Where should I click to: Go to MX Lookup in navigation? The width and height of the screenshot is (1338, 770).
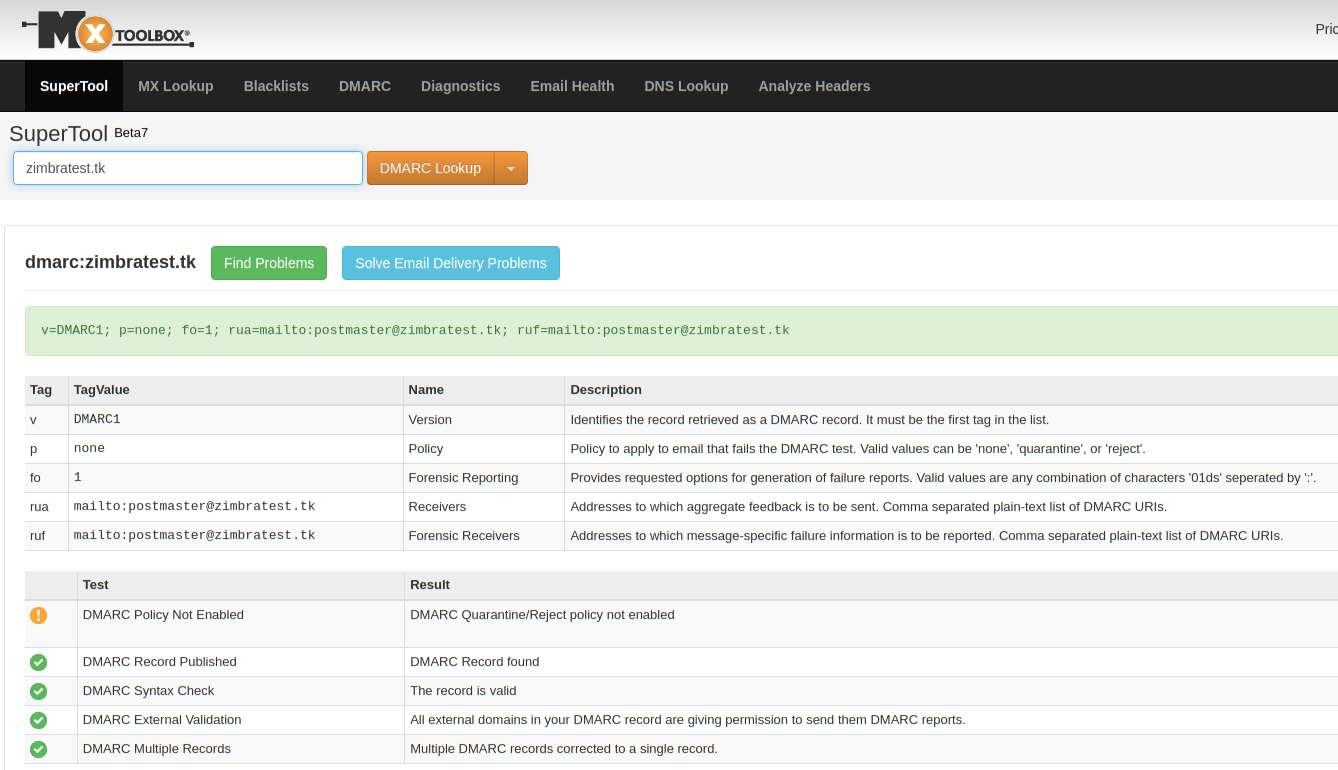(x=176, y=86)
